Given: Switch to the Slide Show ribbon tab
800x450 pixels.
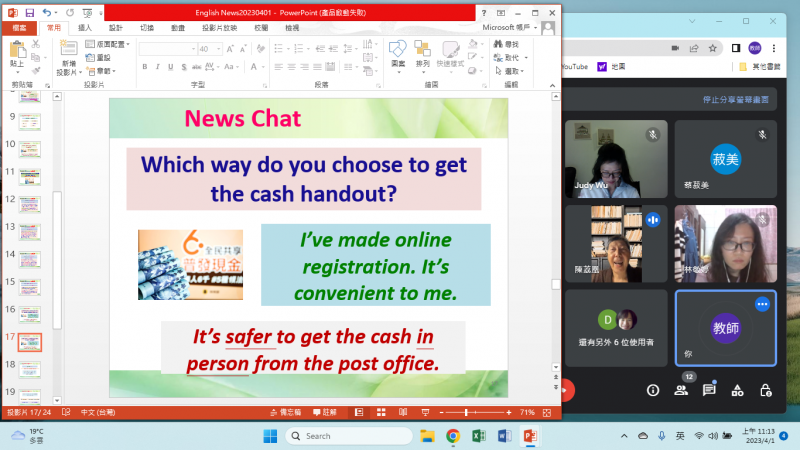Looking at the screenshot, I should click(x=219, y=28).
